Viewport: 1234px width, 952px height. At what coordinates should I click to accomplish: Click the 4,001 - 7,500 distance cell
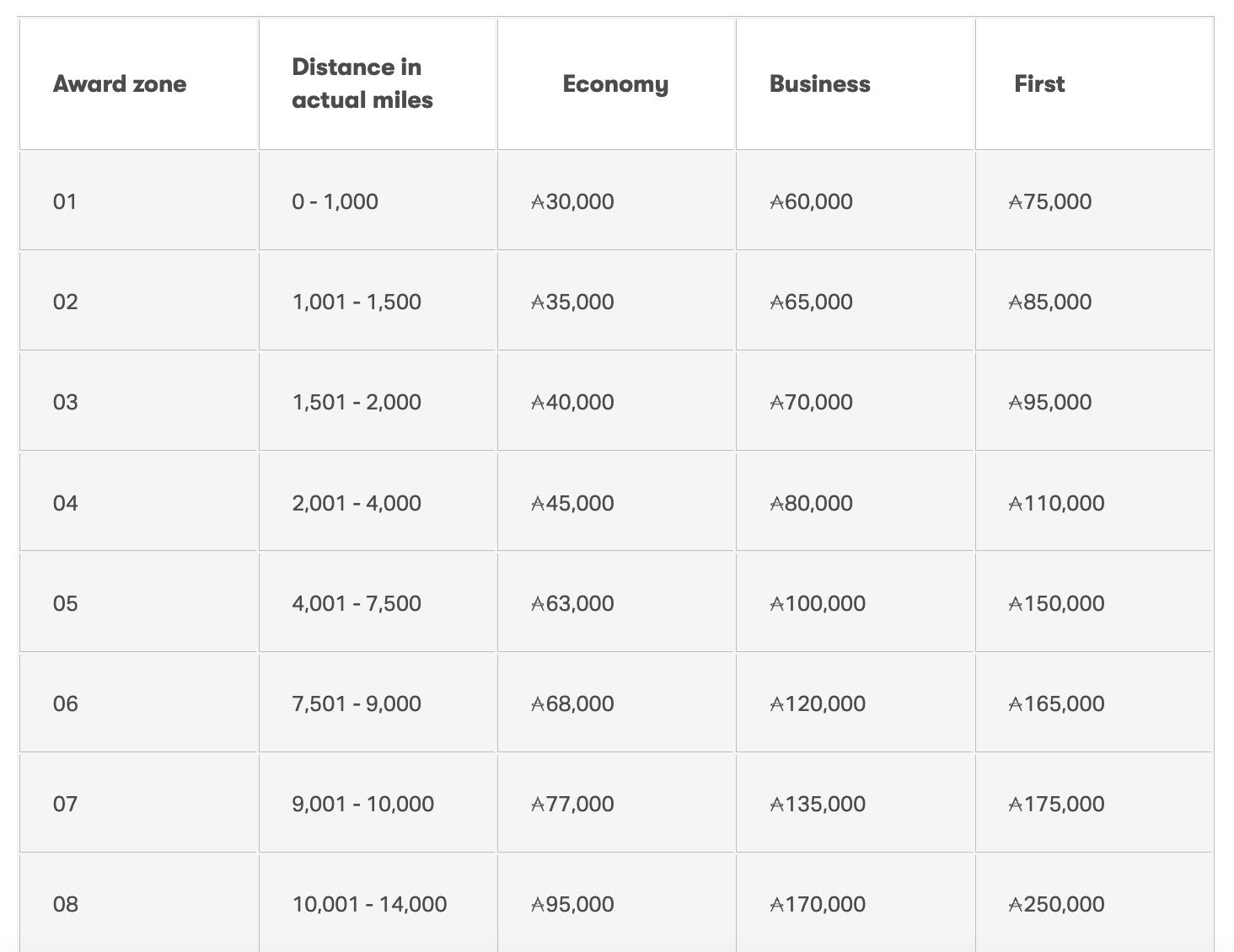(357, 603)
